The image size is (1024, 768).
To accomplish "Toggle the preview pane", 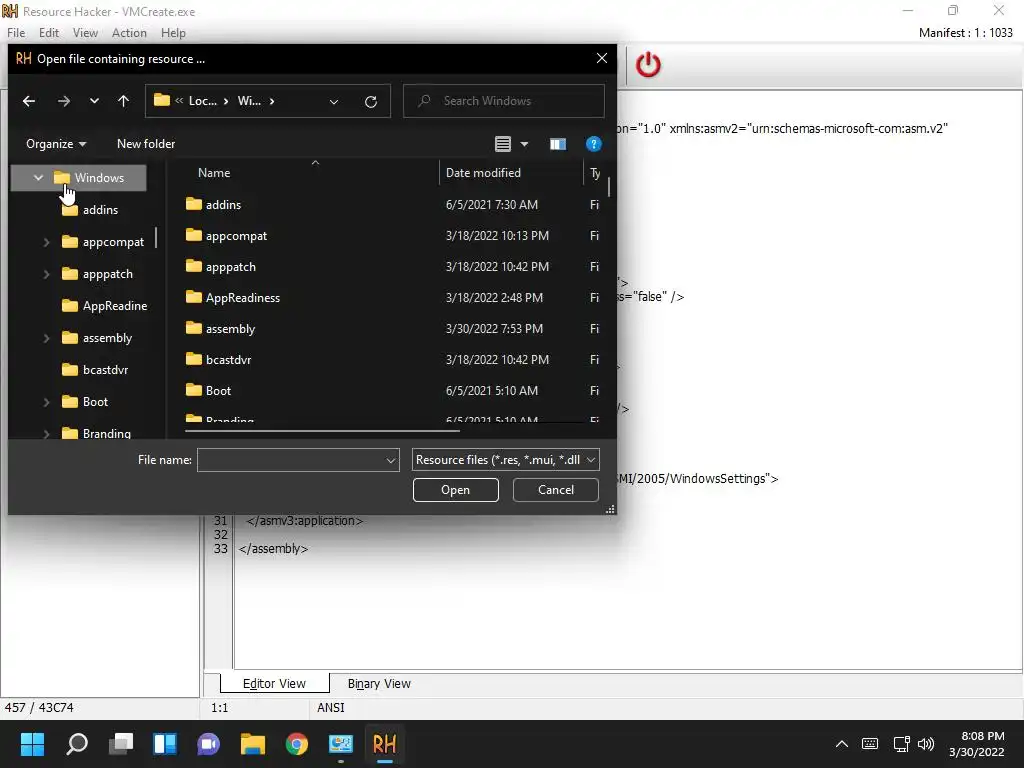I will point(557,144).
